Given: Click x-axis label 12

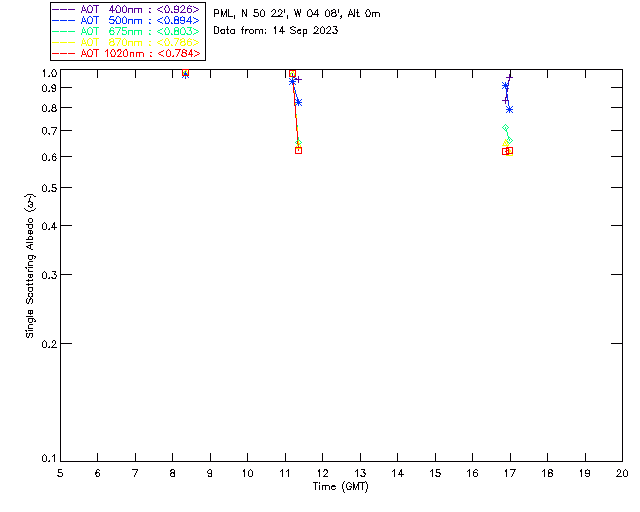Looking at the screenshot, I should (x=322, y=473).
